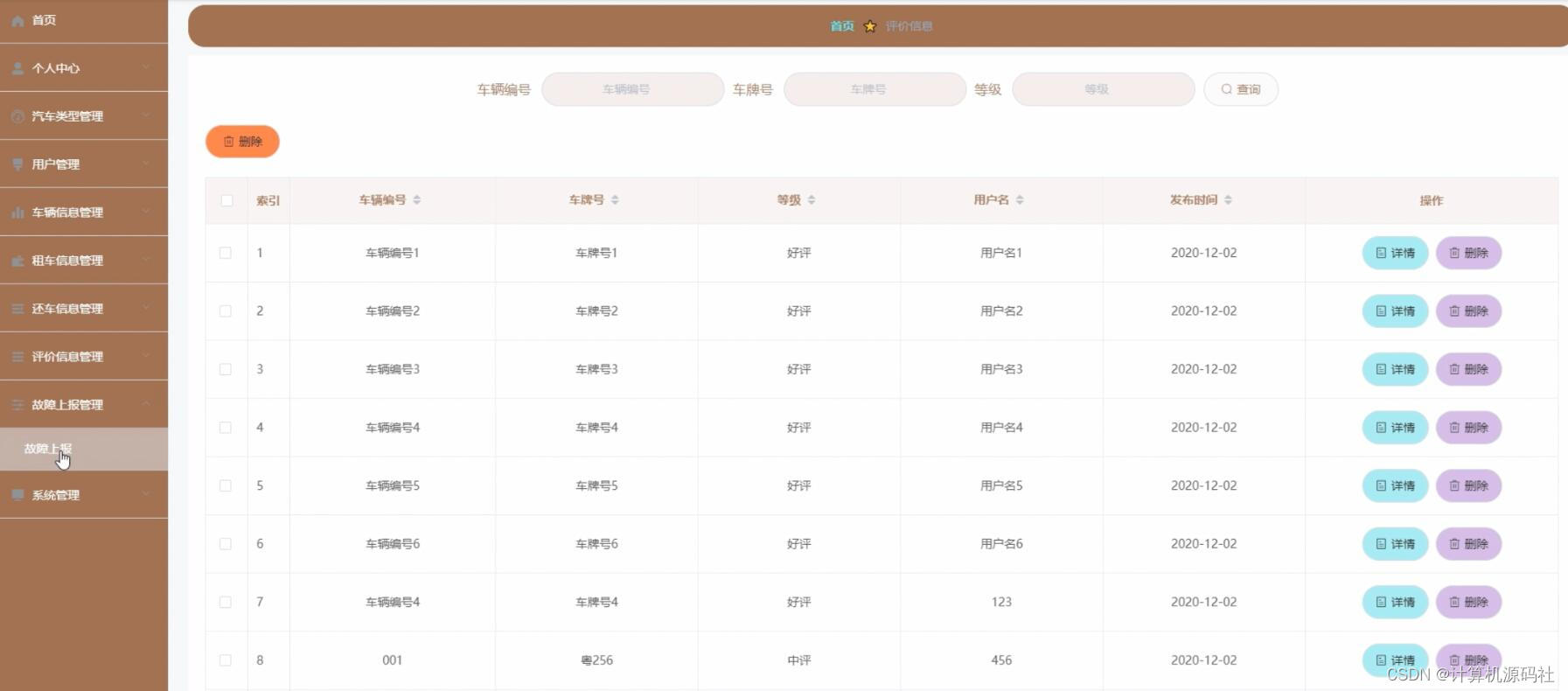1568x691 pixels.
Task: Expand the 车辆信息管理 menu chevron
Action: [x=146, y=212]
